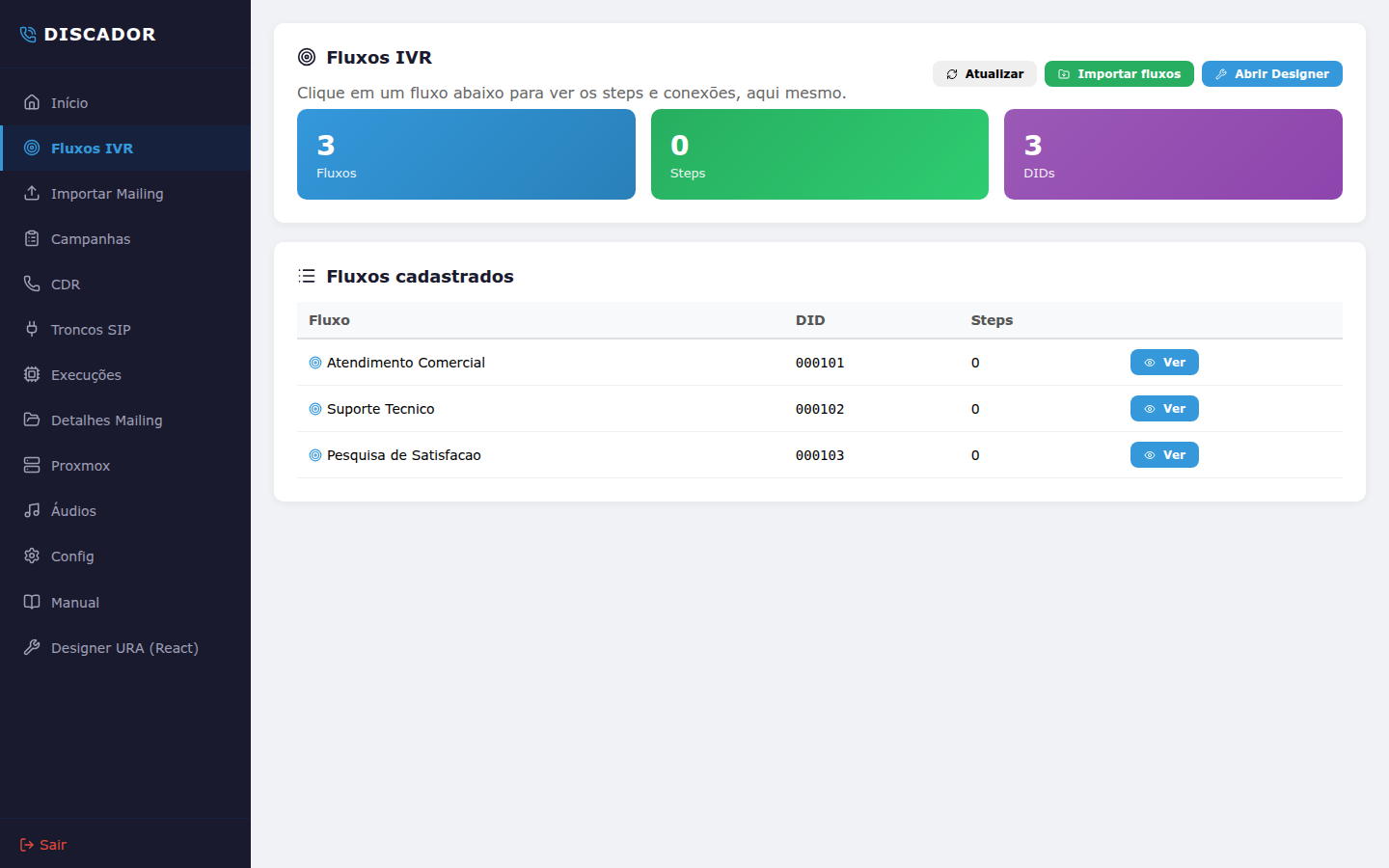Click the Abrir Designer button
This screenshot has height=868, width=1389.
1272,74
